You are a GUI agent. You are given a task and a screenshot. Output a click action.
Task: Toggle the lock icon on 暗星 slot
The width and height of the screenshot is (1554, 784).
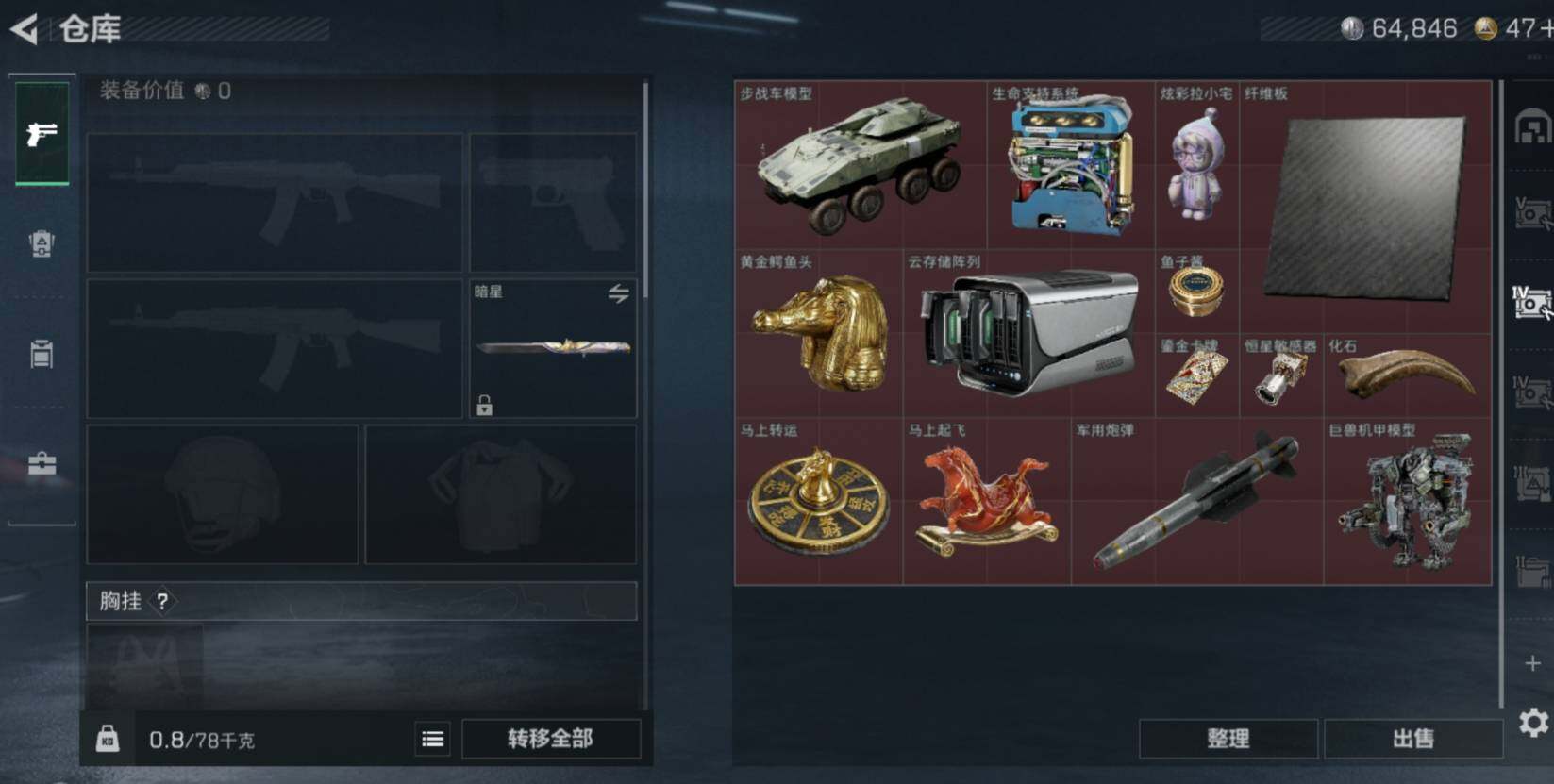click(484, 406)
